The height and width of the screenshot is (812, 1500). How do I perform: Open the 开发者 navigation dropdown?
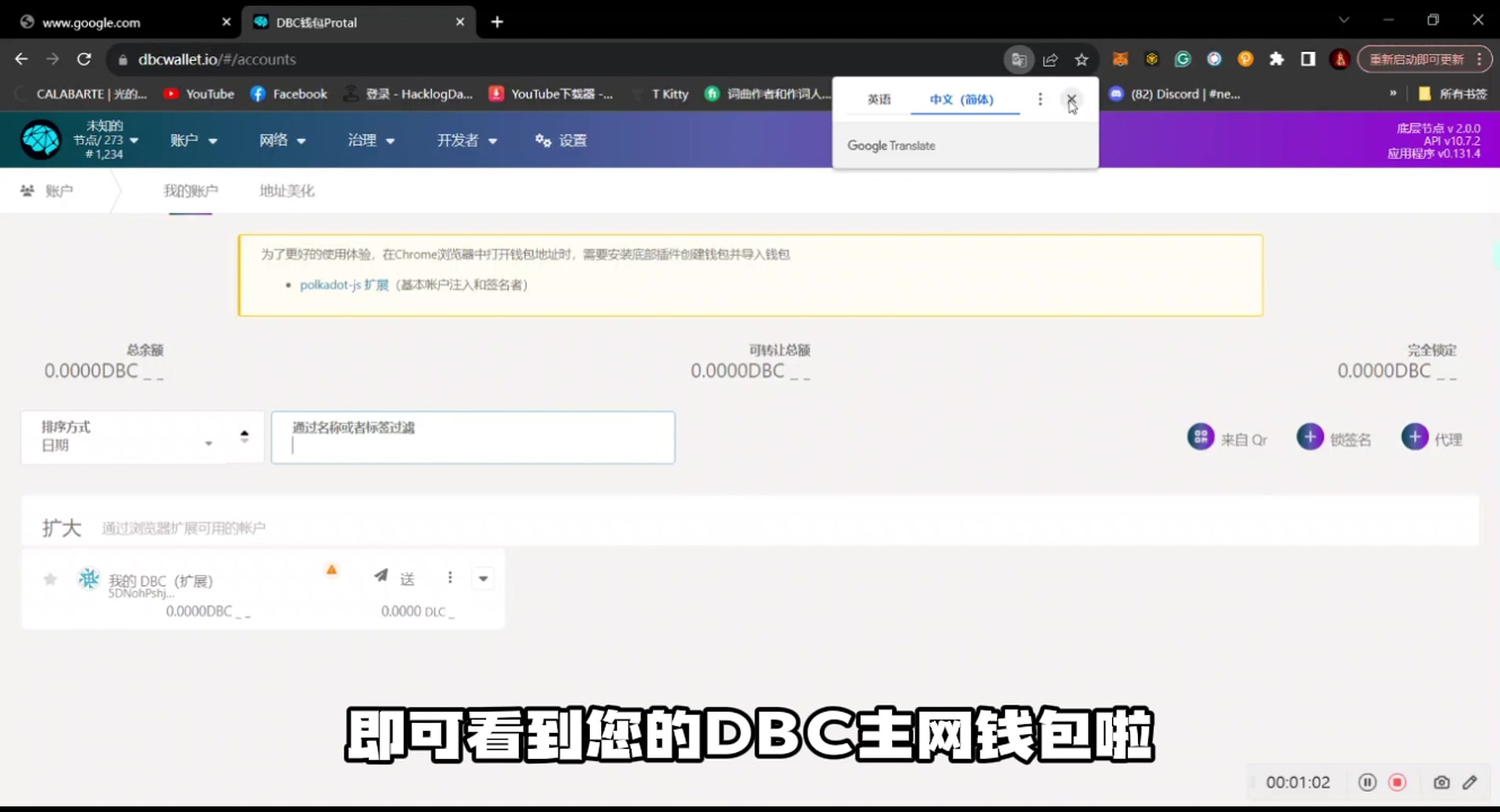(466, 140)
